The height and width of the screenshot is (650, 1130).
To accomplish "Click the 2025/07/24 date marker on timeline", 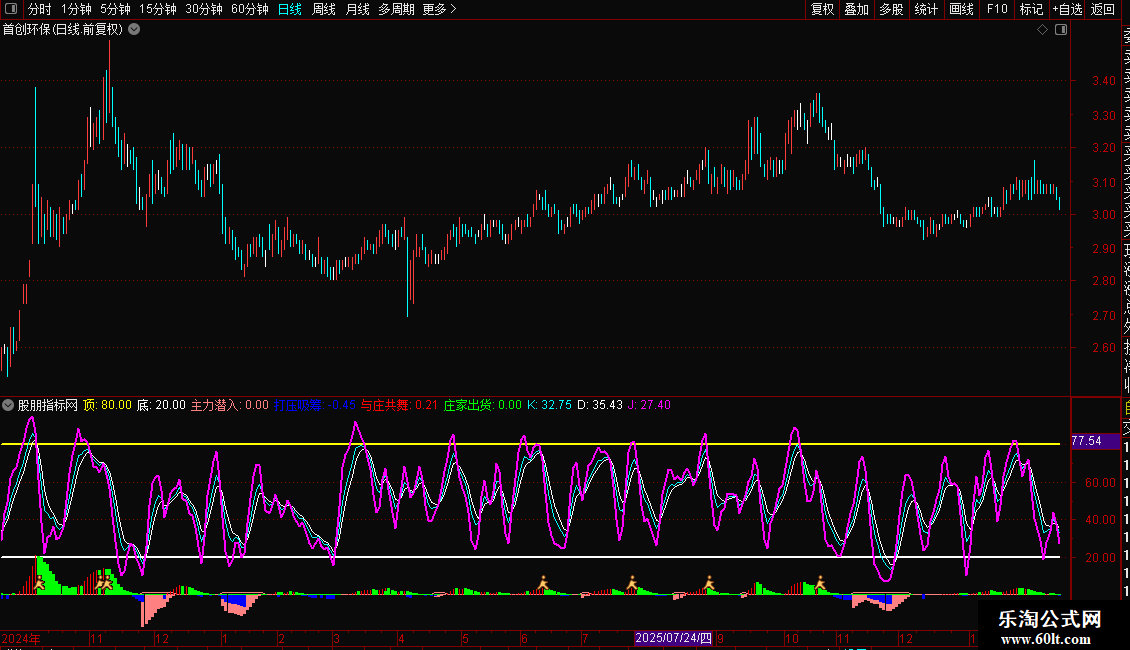I will click(673, 638).
